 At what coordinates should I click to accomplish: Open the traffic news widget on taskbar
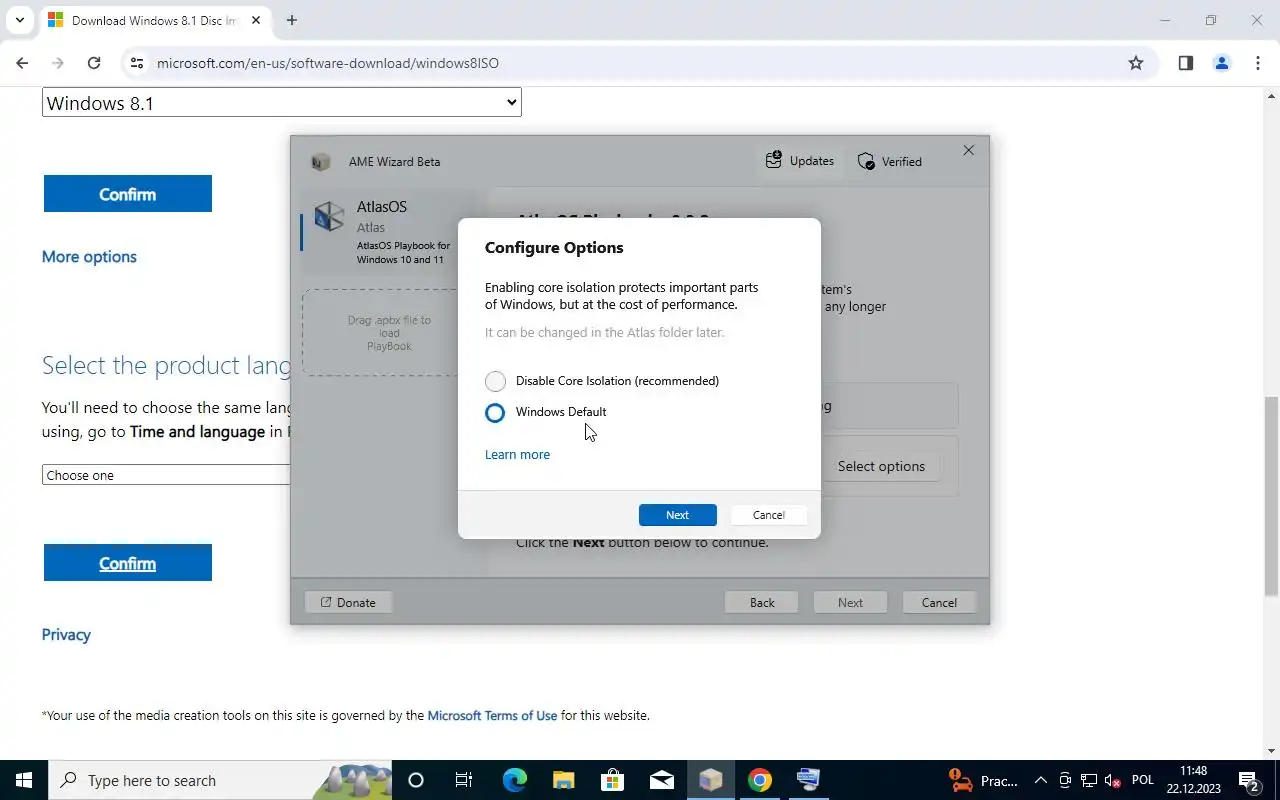pos(983,780)
